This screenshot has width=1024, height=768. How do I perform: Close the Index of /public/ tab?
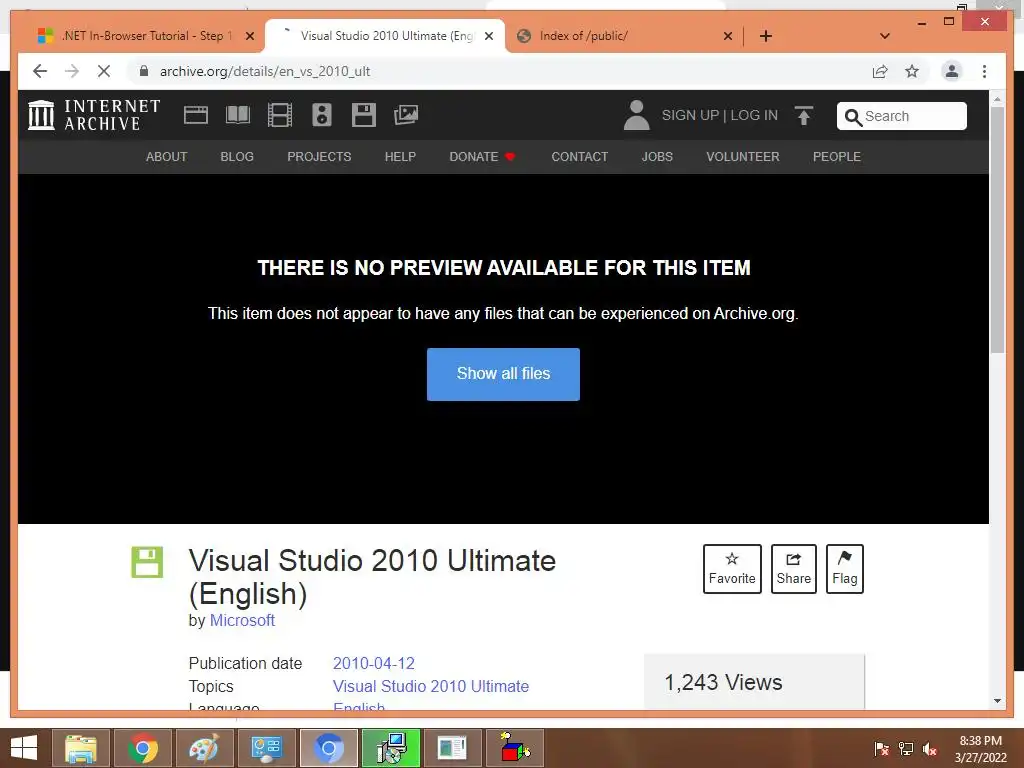coord(728,36)
